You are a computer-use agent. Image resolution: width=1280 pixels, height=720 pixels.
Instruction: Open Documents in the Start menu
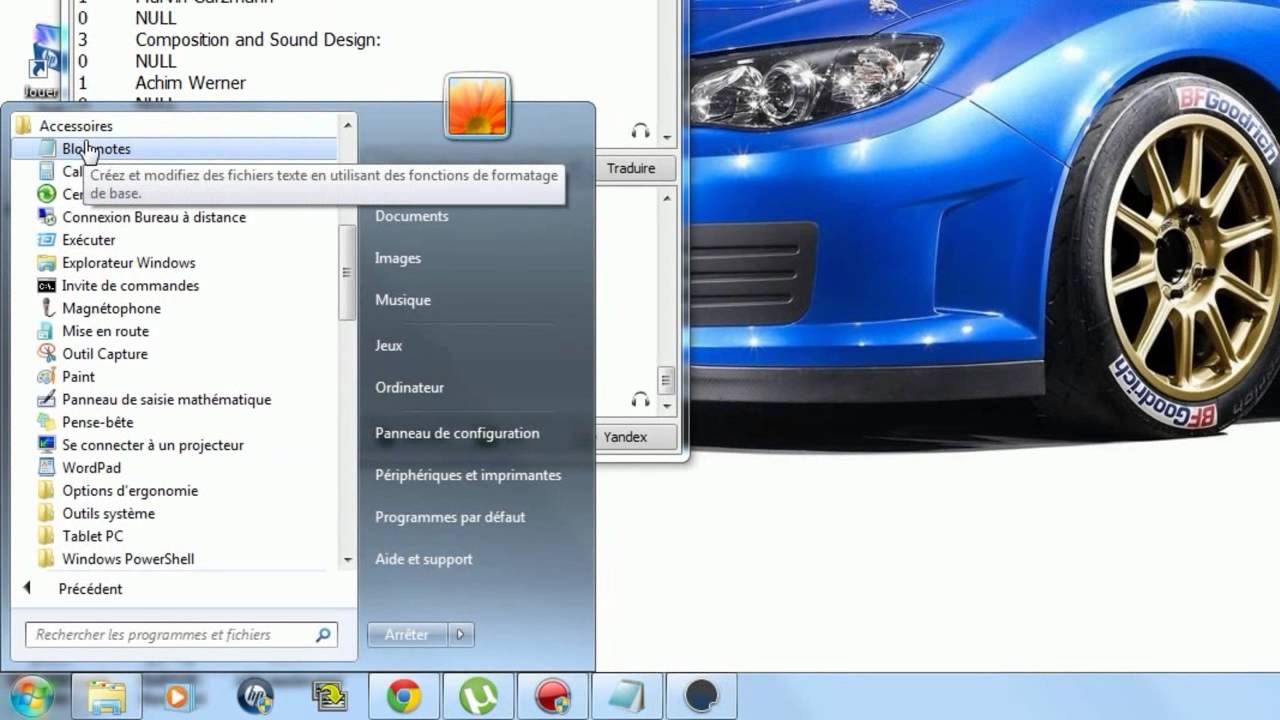tap(412, 216)
